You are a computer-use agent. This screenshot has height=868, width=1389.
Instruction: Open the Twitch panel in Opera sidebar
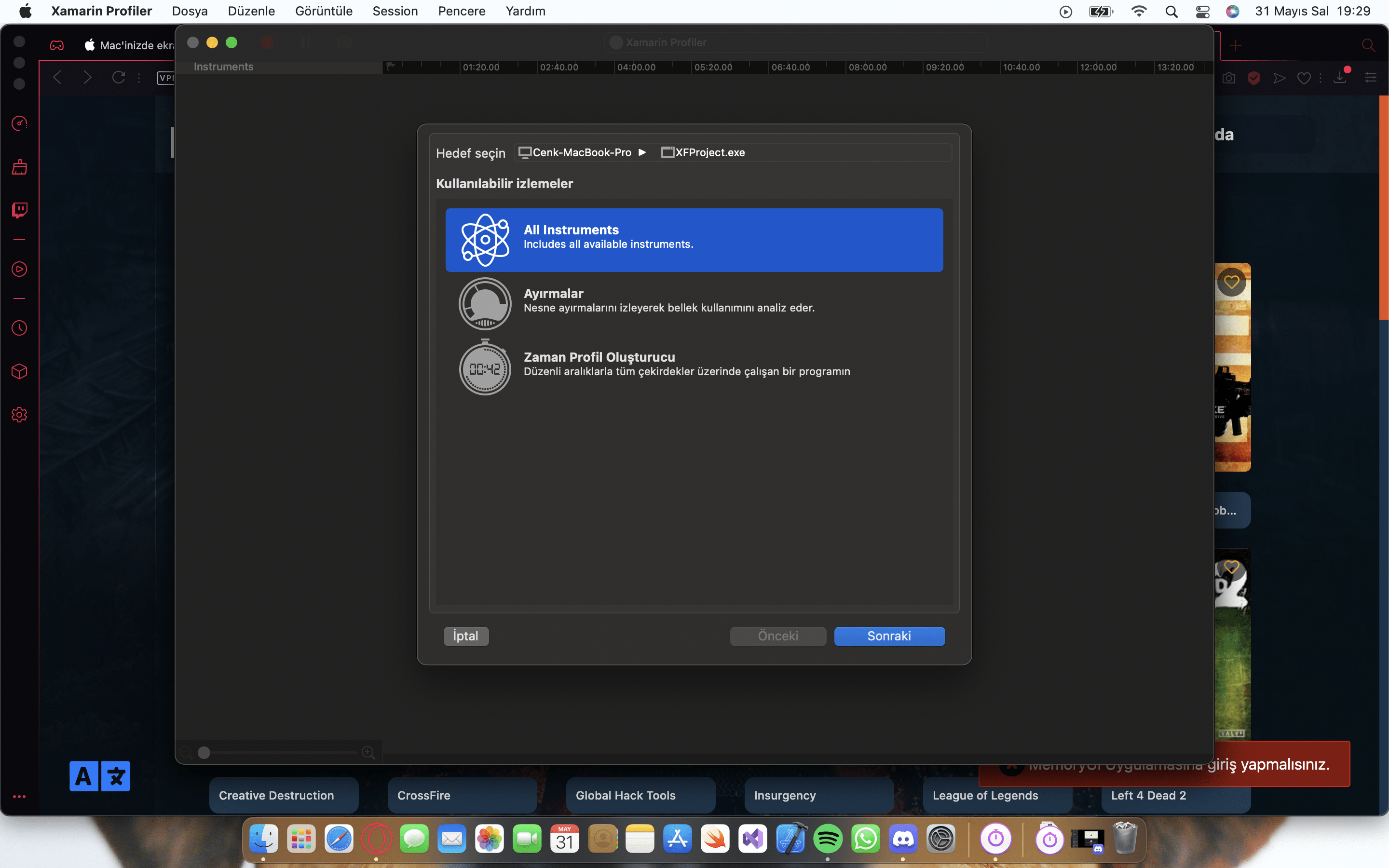(19, 210)
